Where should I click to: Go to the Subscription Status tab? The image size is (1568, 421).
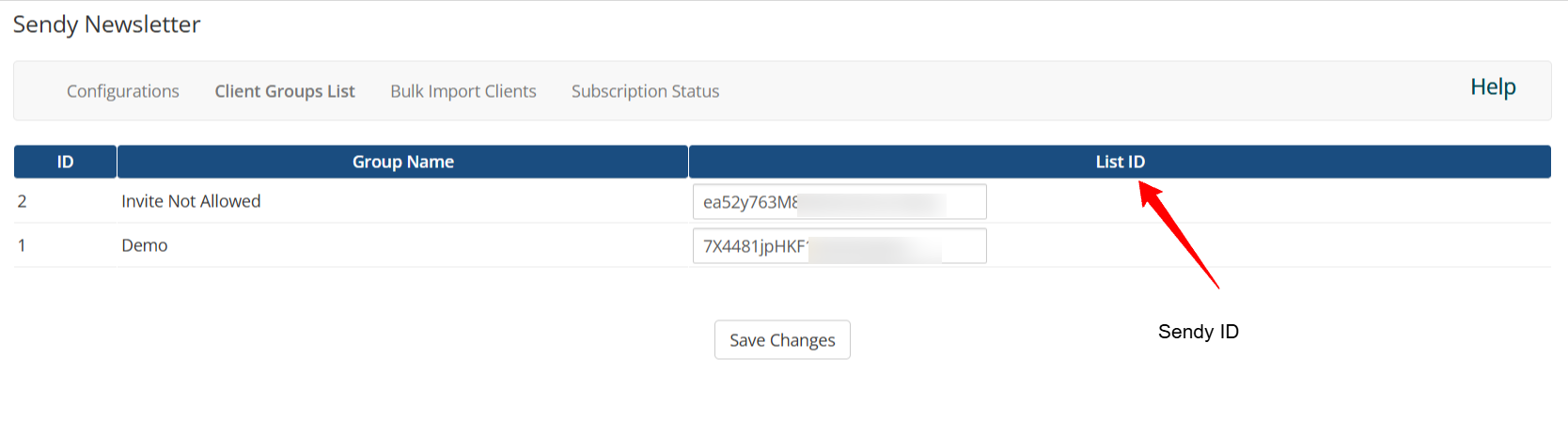click(645, 91)
